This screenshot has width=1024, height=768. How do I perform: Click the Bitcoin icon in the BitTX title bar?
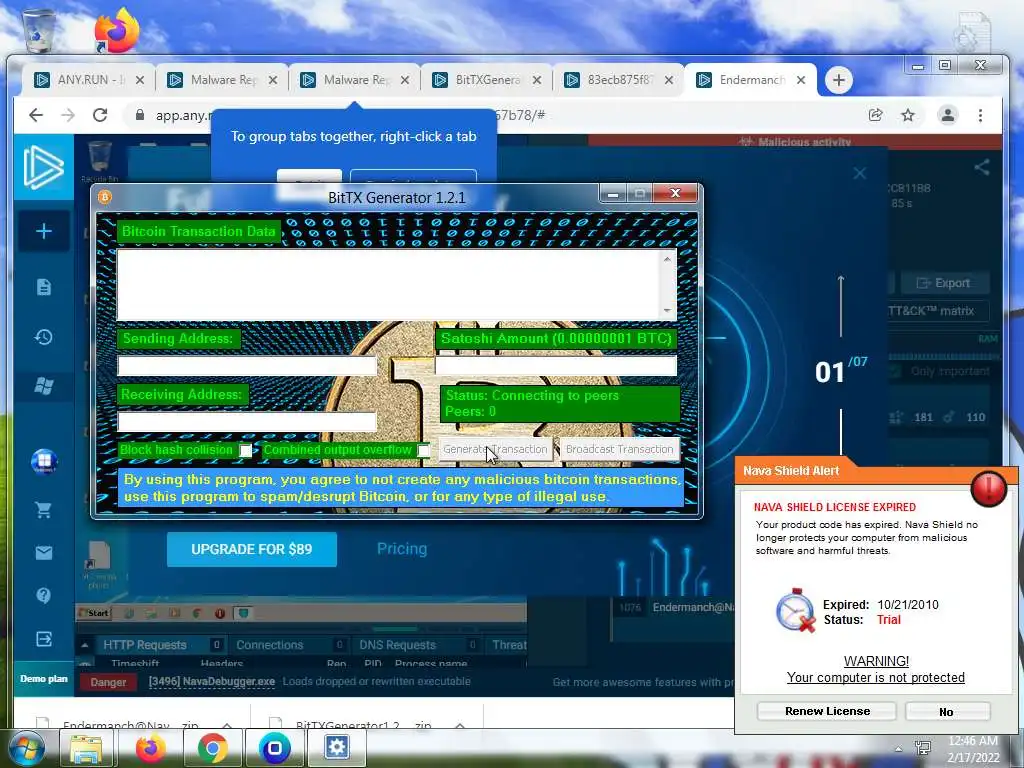pyautogui.click(x=104, y=197)
